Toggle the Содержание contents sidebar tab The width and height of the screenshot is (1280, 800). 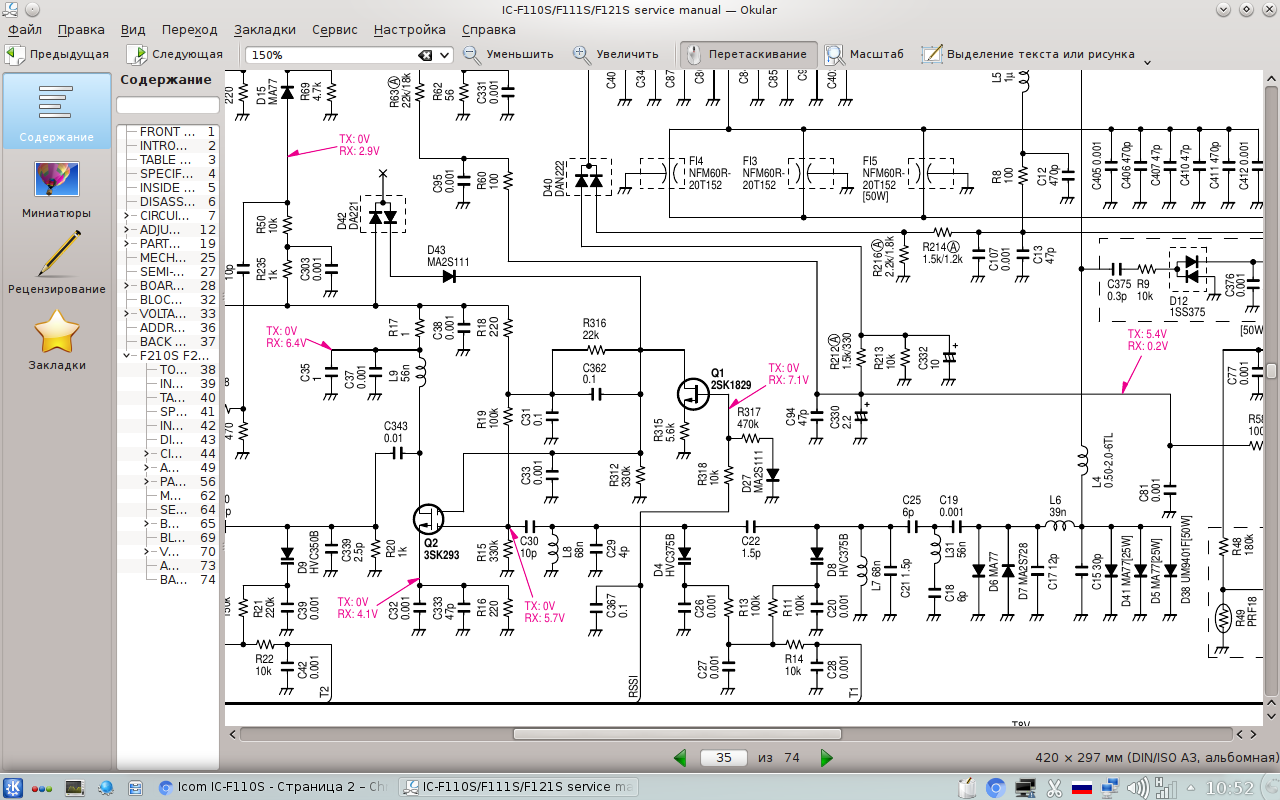tap(56, 111)
